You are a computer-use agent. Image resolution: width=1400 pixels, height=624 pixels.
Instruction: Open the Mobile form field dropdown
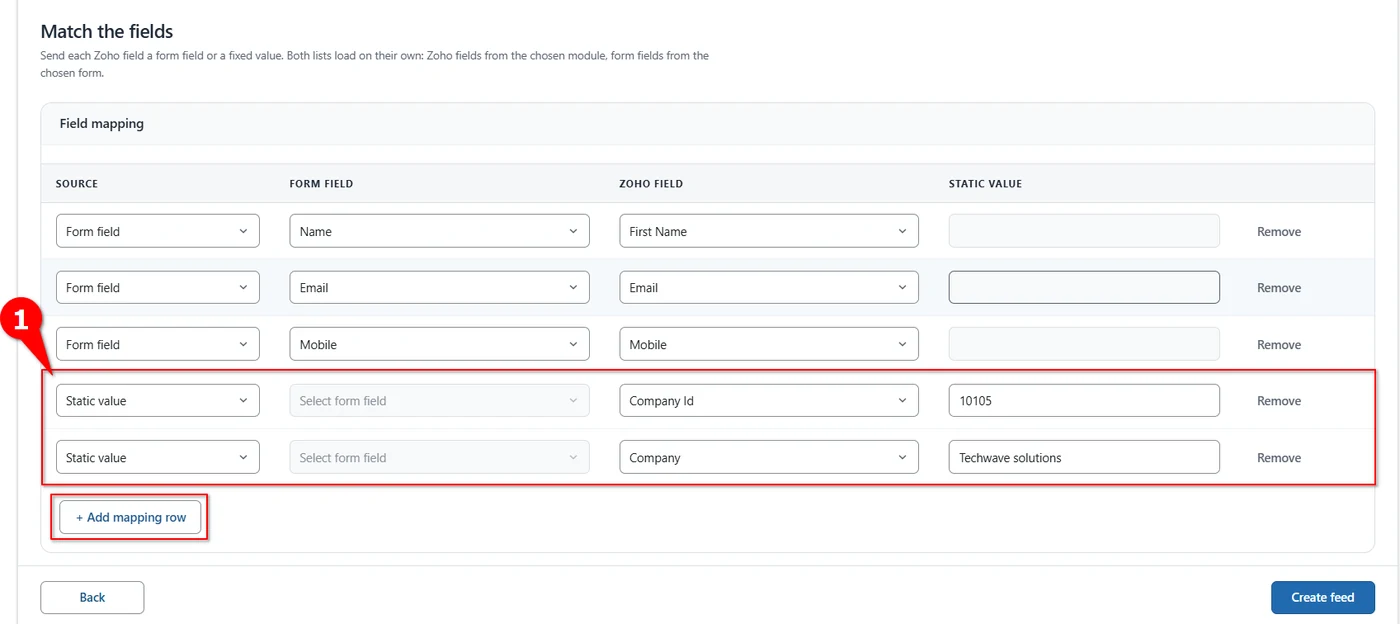pos(439,344)
